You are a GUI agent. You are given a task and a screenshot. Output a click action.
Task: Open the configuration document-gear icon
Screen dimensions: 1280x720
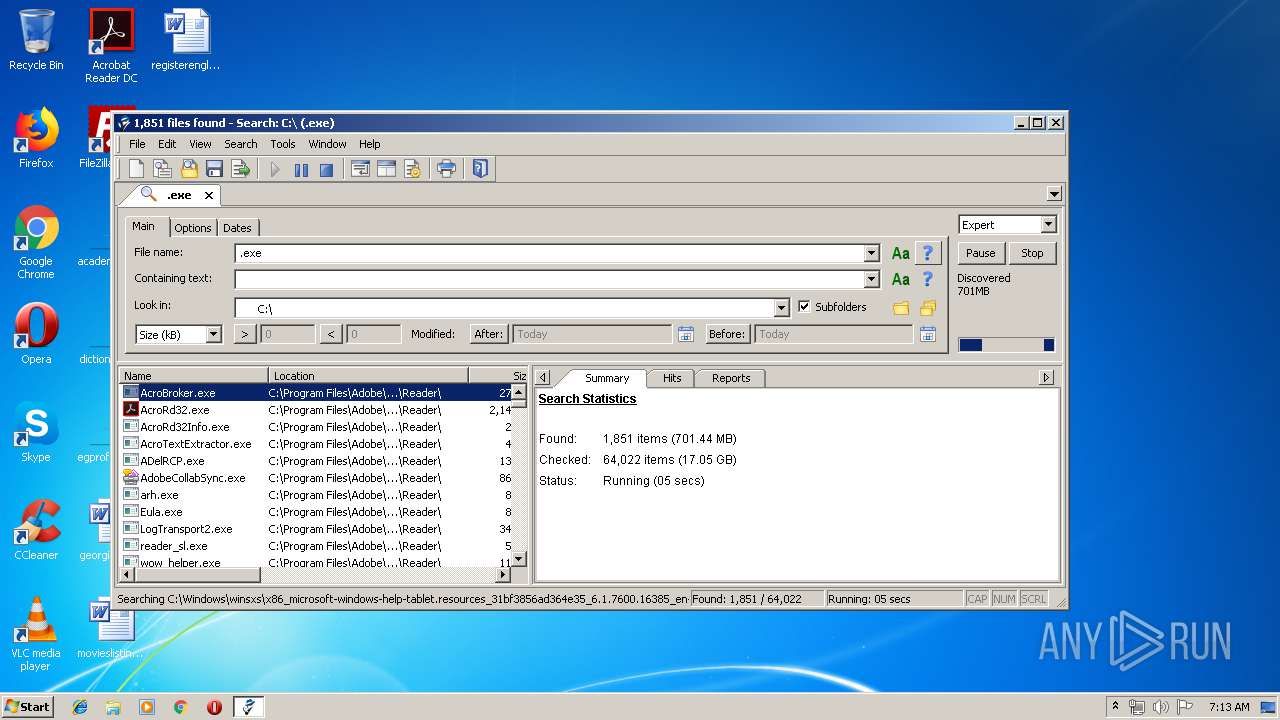pyautogui.click(x=412, y=169)
